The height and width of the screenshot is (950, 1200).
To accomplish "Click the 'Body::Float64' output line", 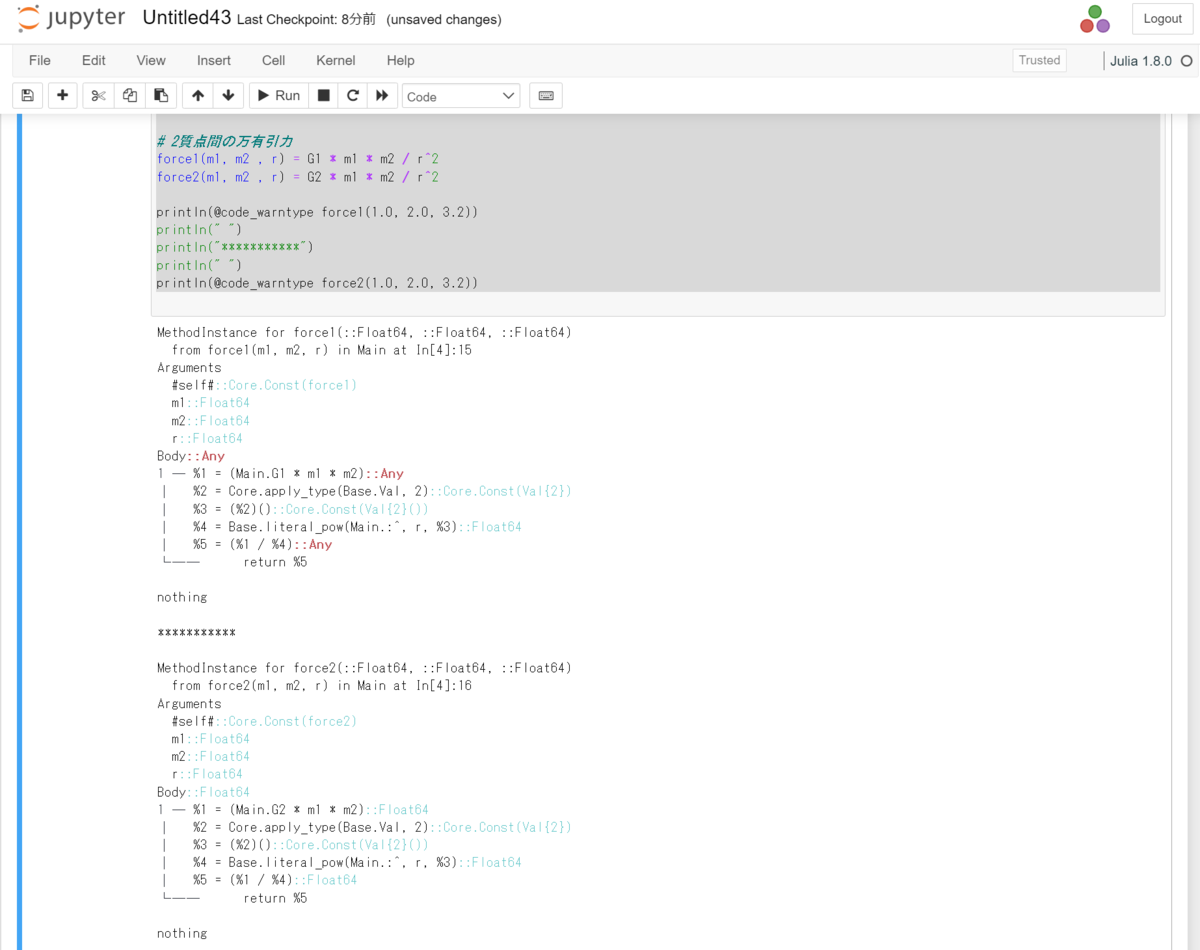I will pyautogui.click(x=203, y=792).
